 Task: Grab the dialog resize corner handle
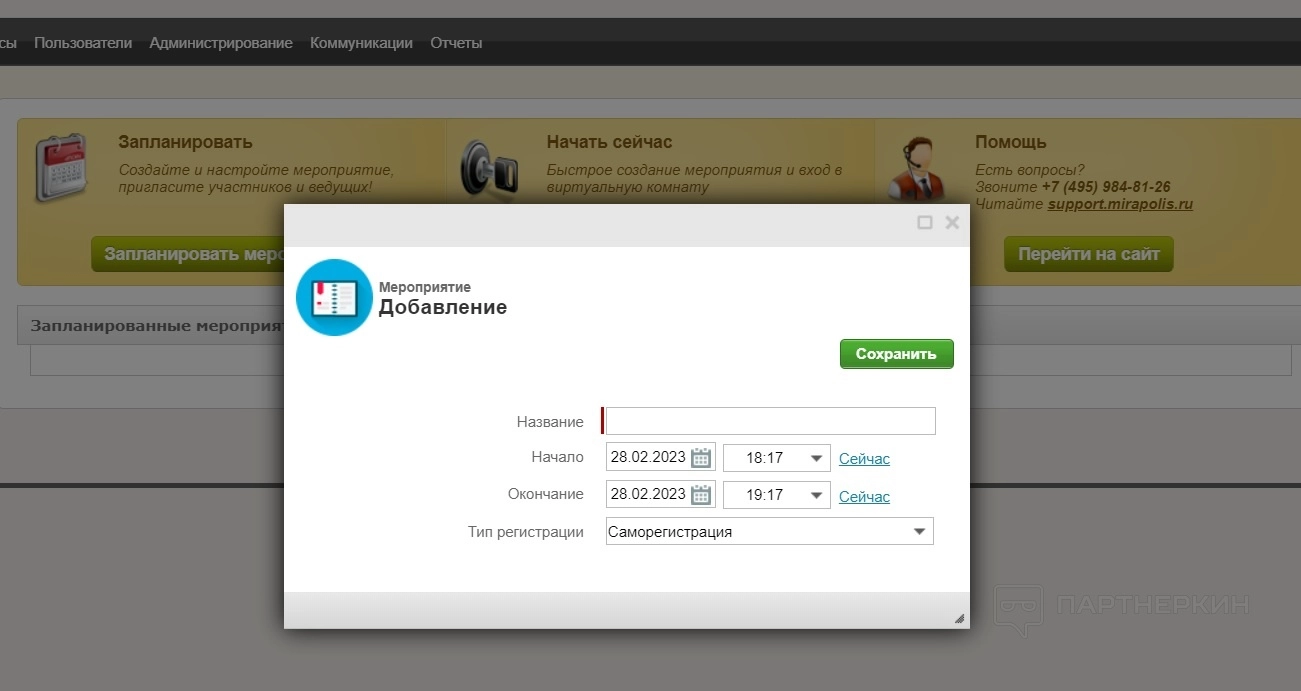[959, 619]
